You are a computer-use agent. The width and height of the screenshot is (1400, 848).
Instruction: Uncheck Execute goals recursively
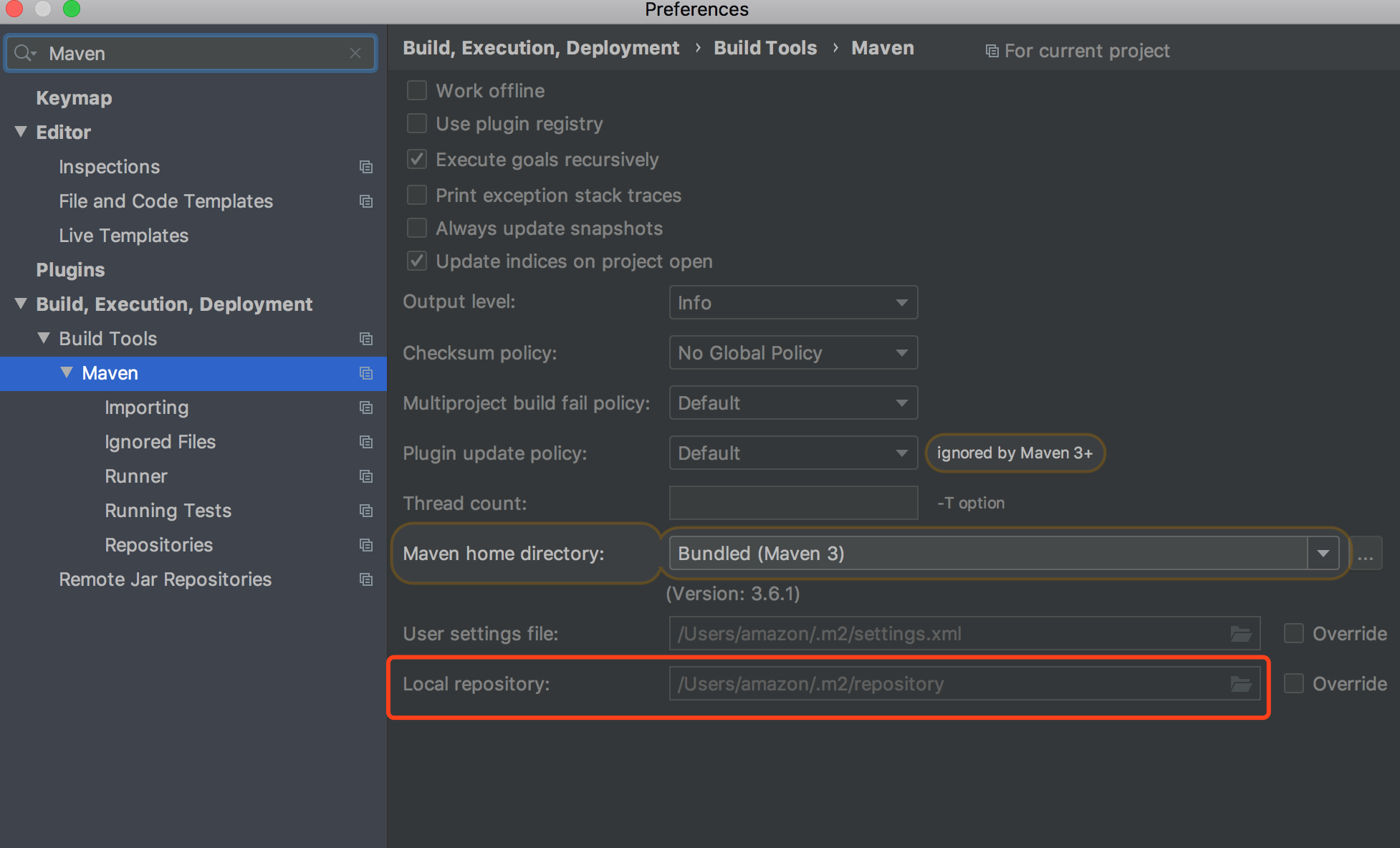417,159
